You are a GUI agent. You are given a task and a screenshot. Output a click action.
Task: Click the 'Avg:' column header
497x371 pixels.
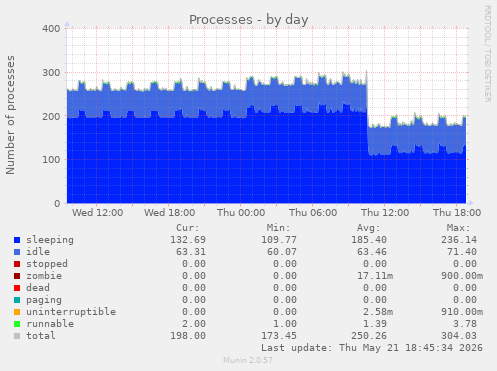coord(368,228)
